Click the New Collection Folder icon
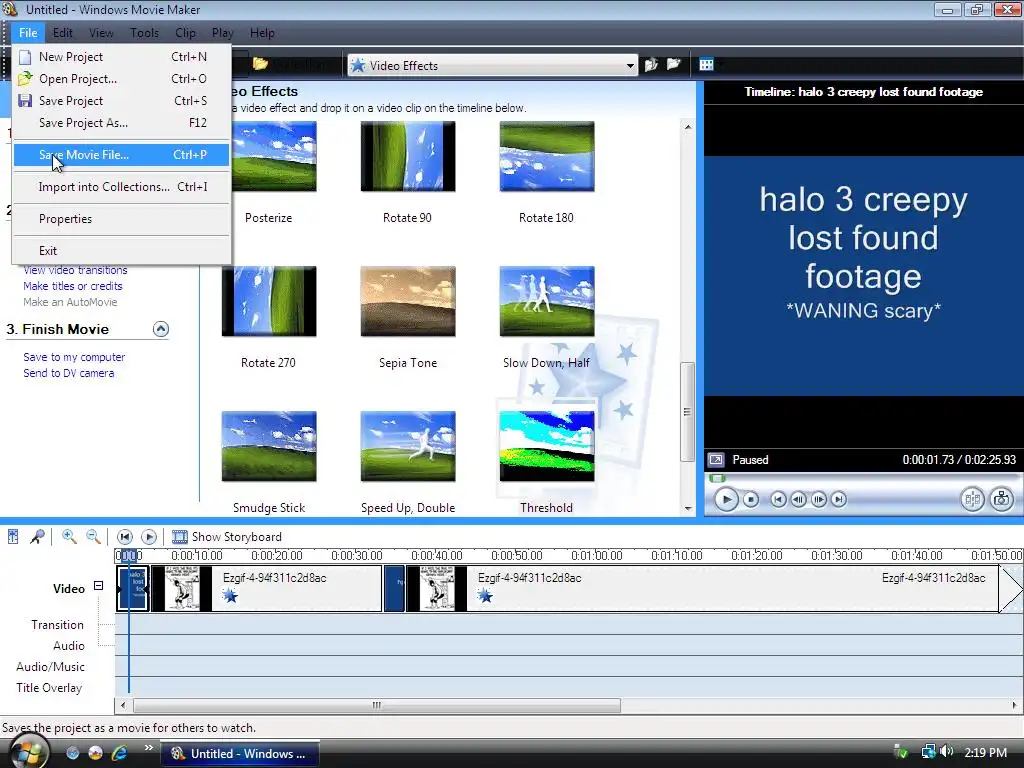Screen dimensions: 1024x768 [673, 64]
